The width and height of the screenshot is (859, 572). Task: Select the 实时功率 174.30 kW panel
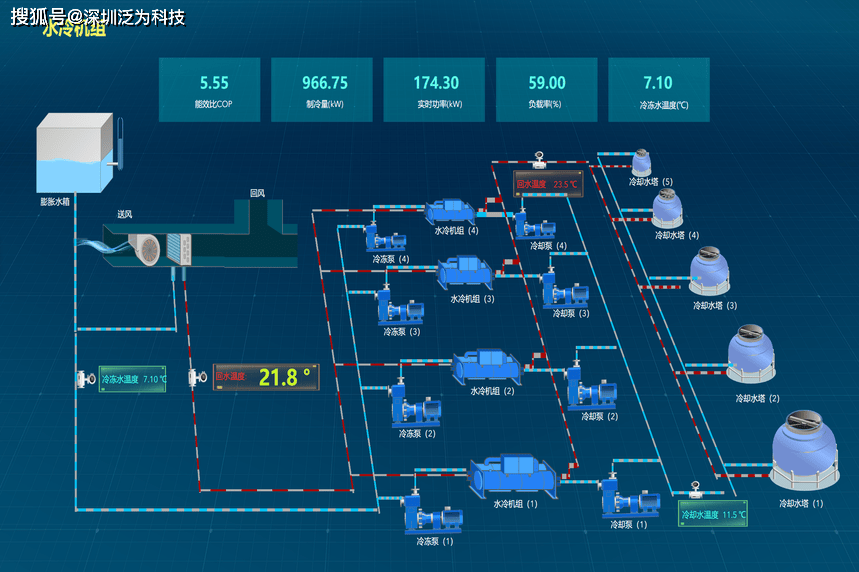pyautogui.click(x=435, y=90)
